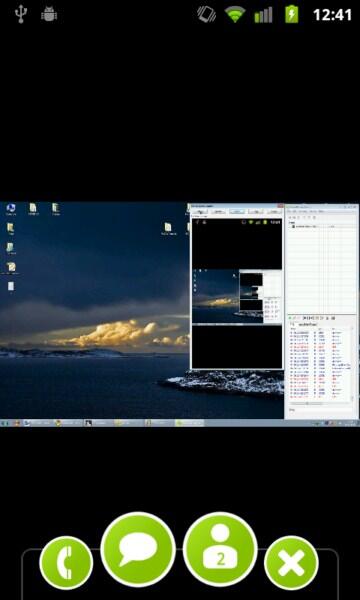The width and height of the screenshot is (360, 600).
Task: Click the horizontal scrollbar under the log list
Action: (x=321, y=403)
